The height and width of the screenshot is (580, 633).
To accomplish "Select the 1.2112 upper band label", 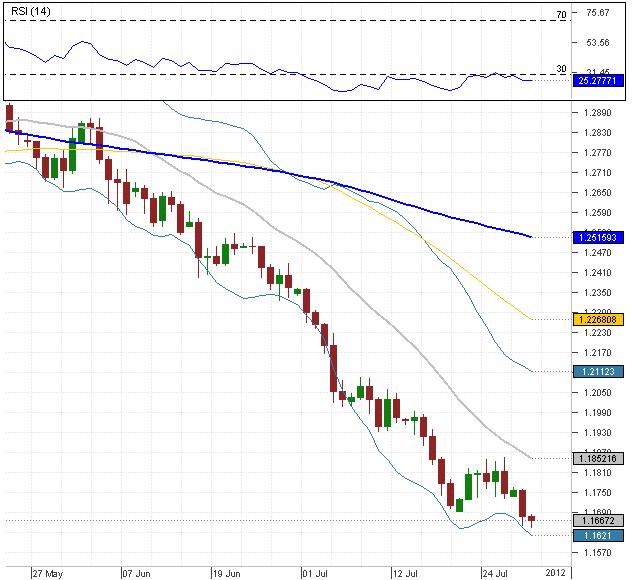I will point(599,371).
